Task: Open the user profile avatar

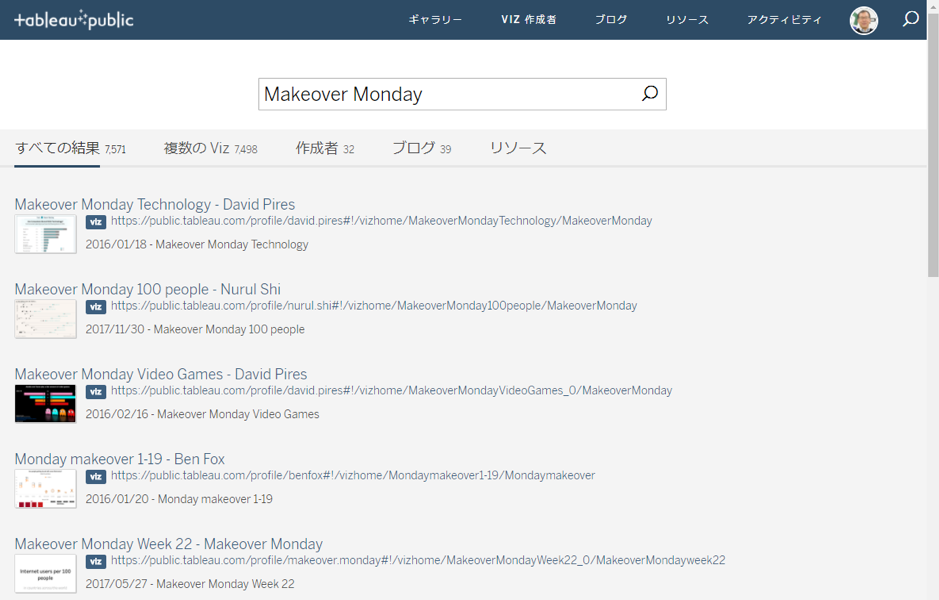Action: pyautogui.click(x=863, y=20)
